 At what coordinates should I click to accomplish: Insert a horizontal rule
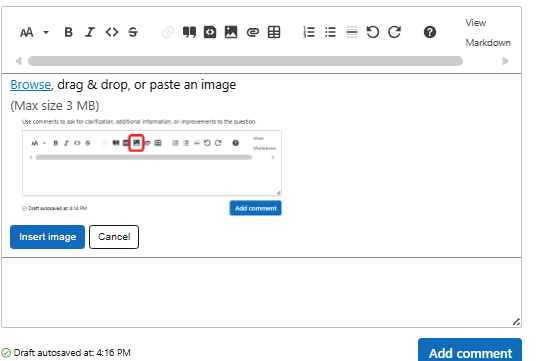[351, 32]
